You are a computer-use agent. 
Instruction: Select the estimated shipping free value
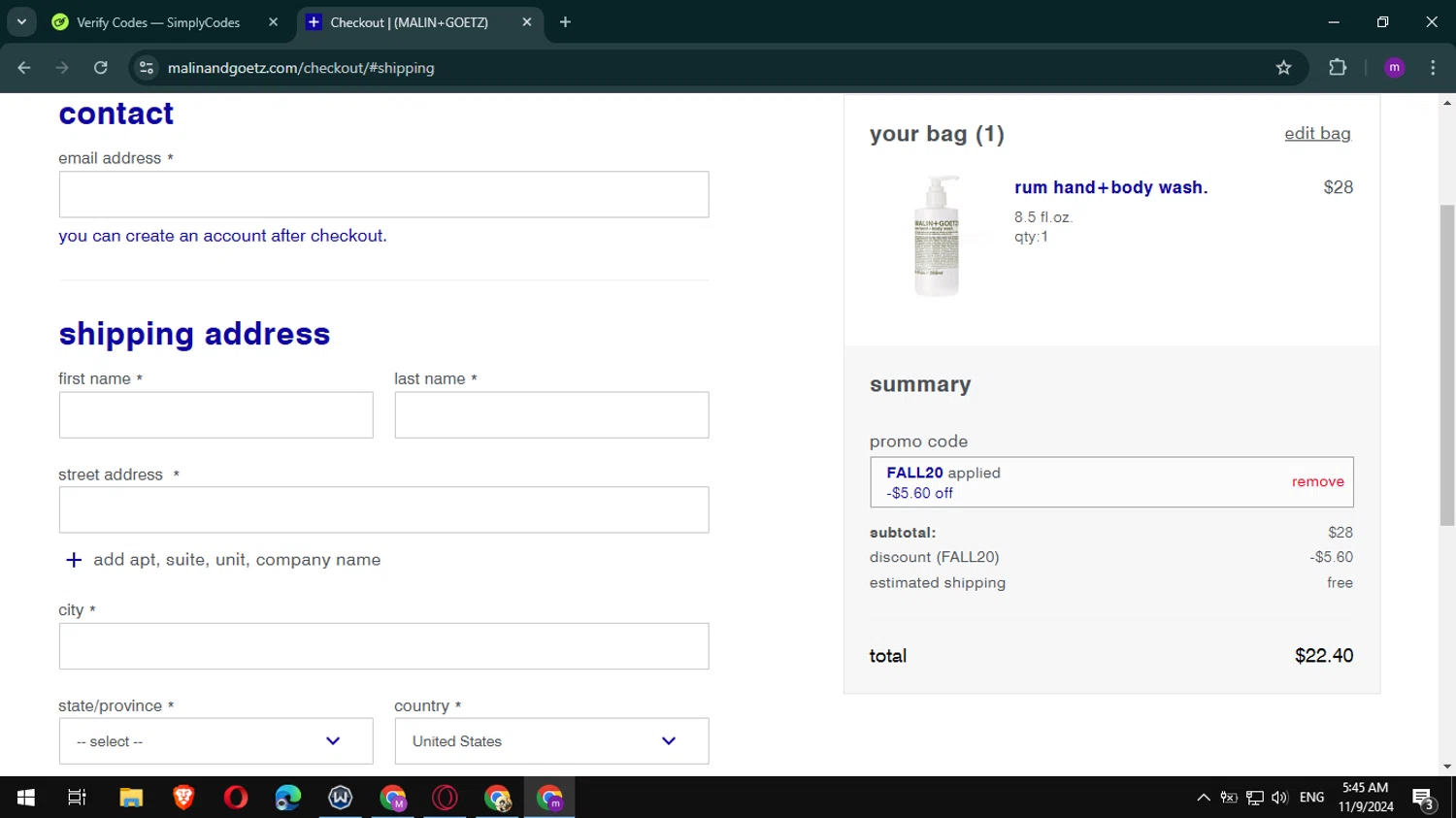[1340, 583]
